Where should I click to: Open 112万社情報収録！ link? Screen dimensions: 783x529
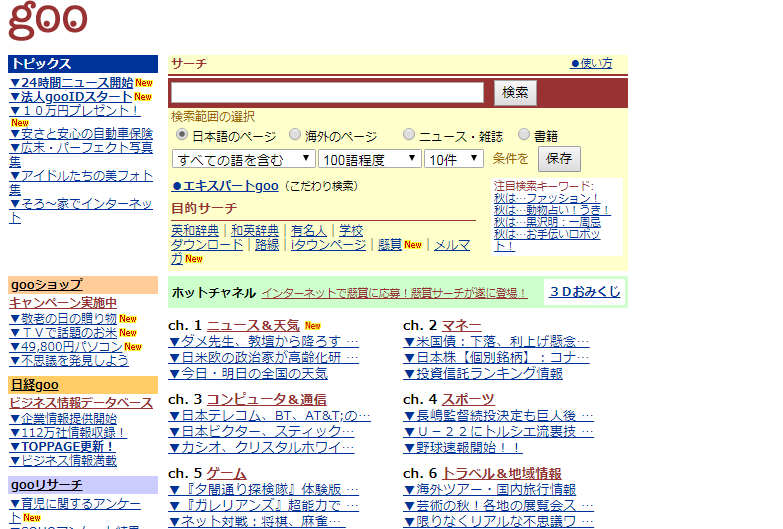click(68, 432)
